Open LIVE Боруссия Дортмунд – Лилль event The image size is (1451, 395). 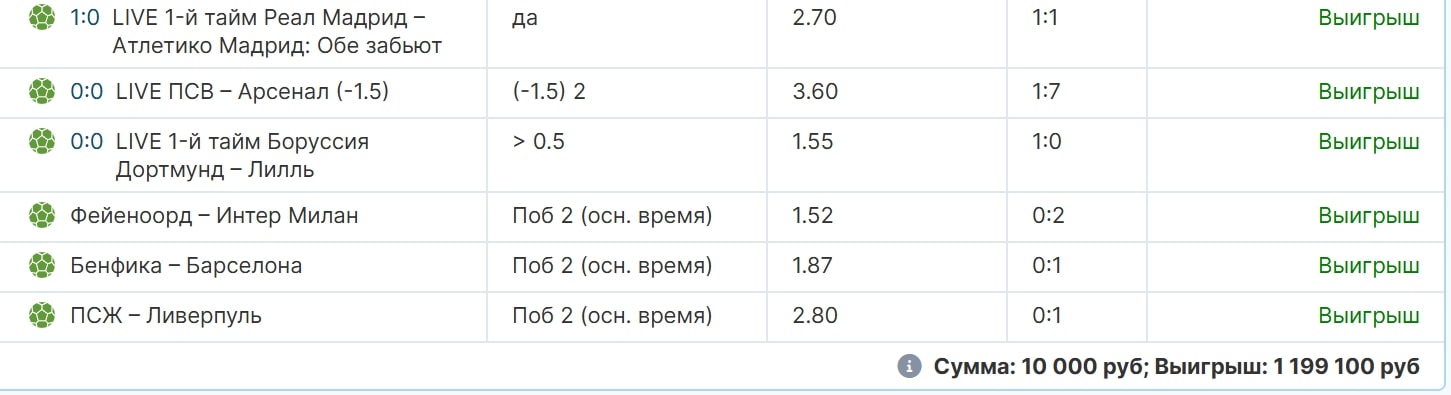(x=242, y=156)
